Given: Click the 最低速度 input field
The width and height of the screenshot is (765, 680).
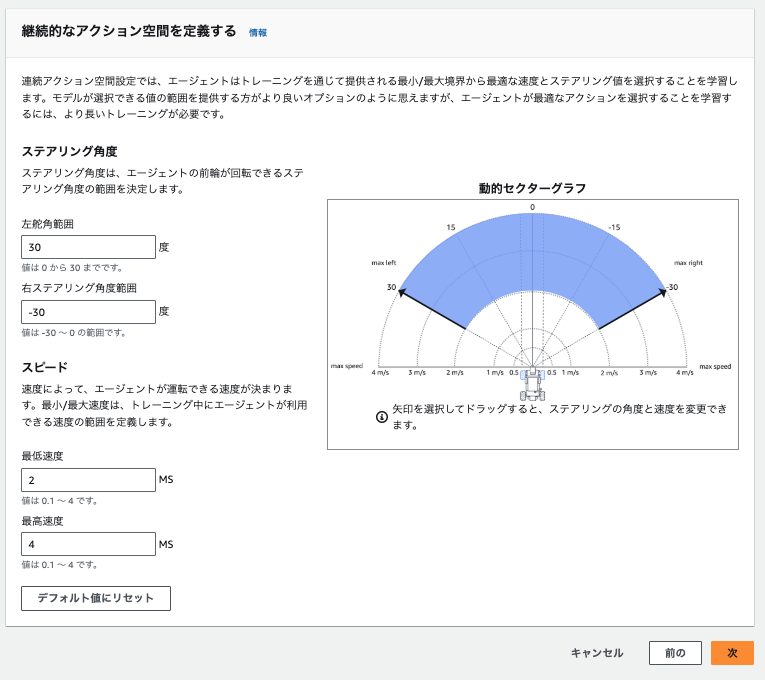Looking at the screenshot, I should pyautogui.click(x=88, y=480).
